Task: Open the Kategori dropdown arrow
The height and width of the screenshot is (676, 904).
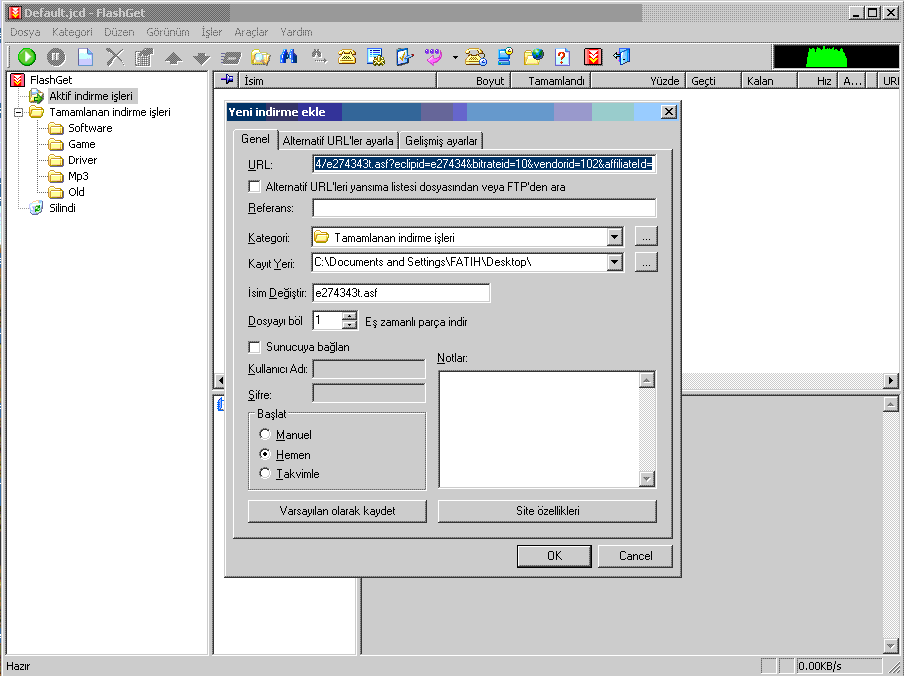Action: coord(615,237)
